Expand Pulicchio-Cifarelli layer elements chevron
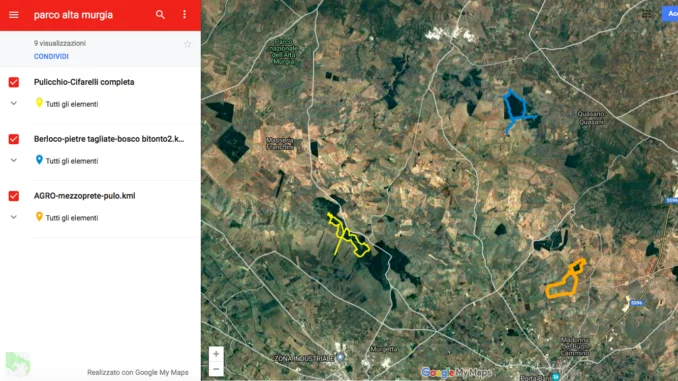The image size is (678, 381). (14, 103)
